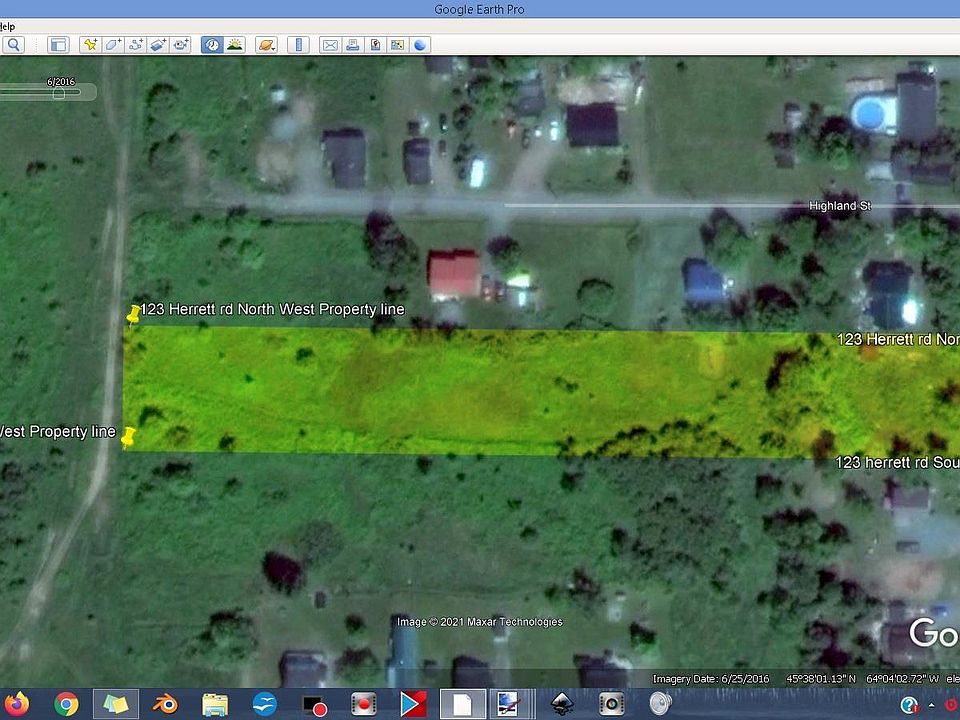Open the Email view tool
Image resolution: width=960 pixels, height=720 pixels.
(x=330, y=44)
